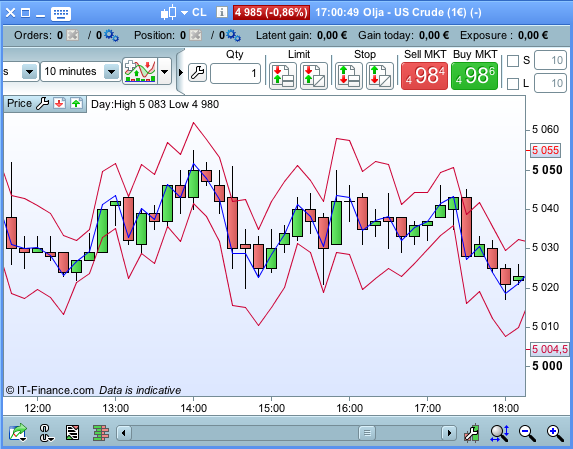The height and width of the screenshot is (449, 573).
Task: Place second Limit order with options icon
Action: (x=314, y=76)
